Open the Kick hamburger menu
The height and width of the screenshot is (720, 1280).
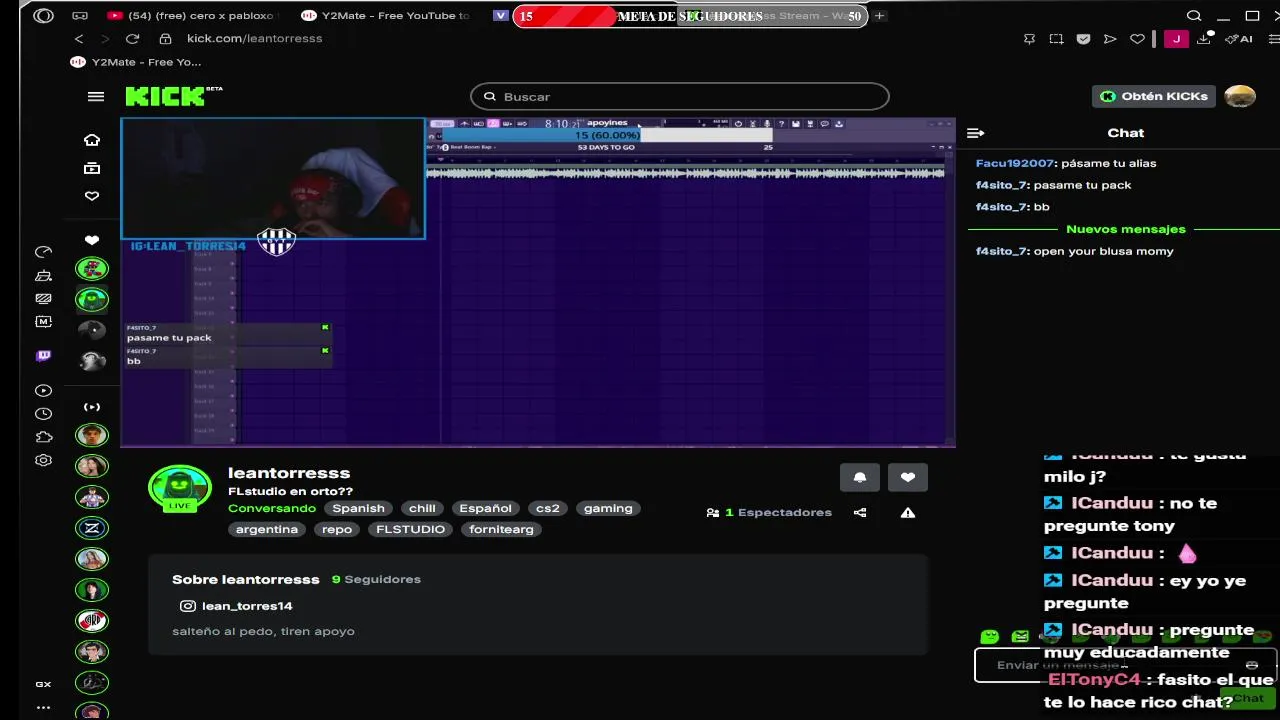pos(96,97)
